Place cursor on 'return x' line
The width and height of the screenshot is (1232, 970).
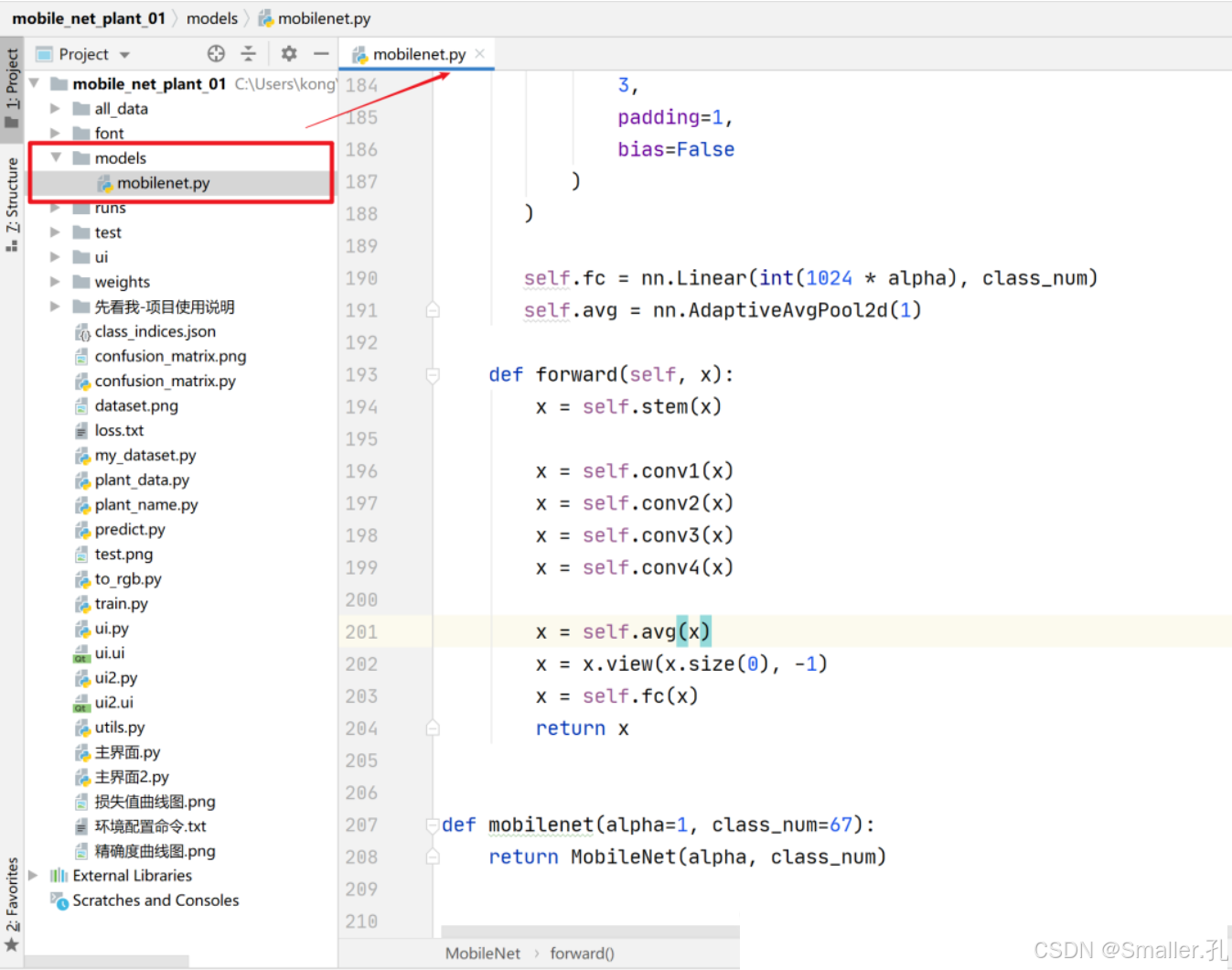click(x=583, y=728)
